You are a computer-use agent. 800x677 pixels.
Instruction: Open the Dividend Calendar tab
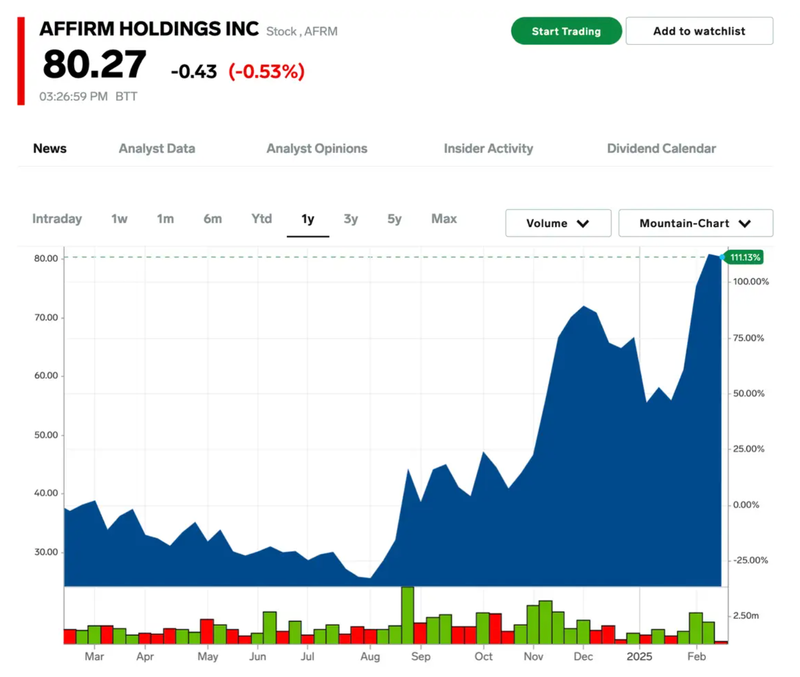coord(661,148)
